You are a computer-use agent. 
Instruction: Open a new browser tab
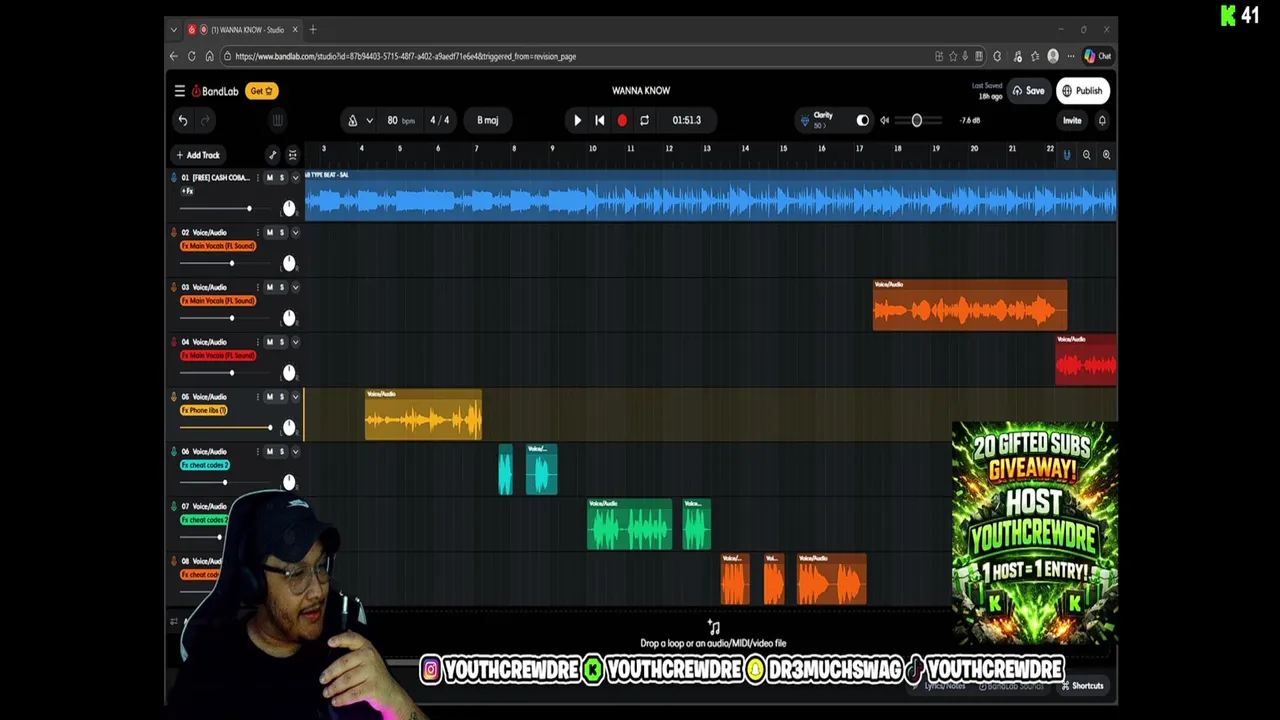(313, 30)
